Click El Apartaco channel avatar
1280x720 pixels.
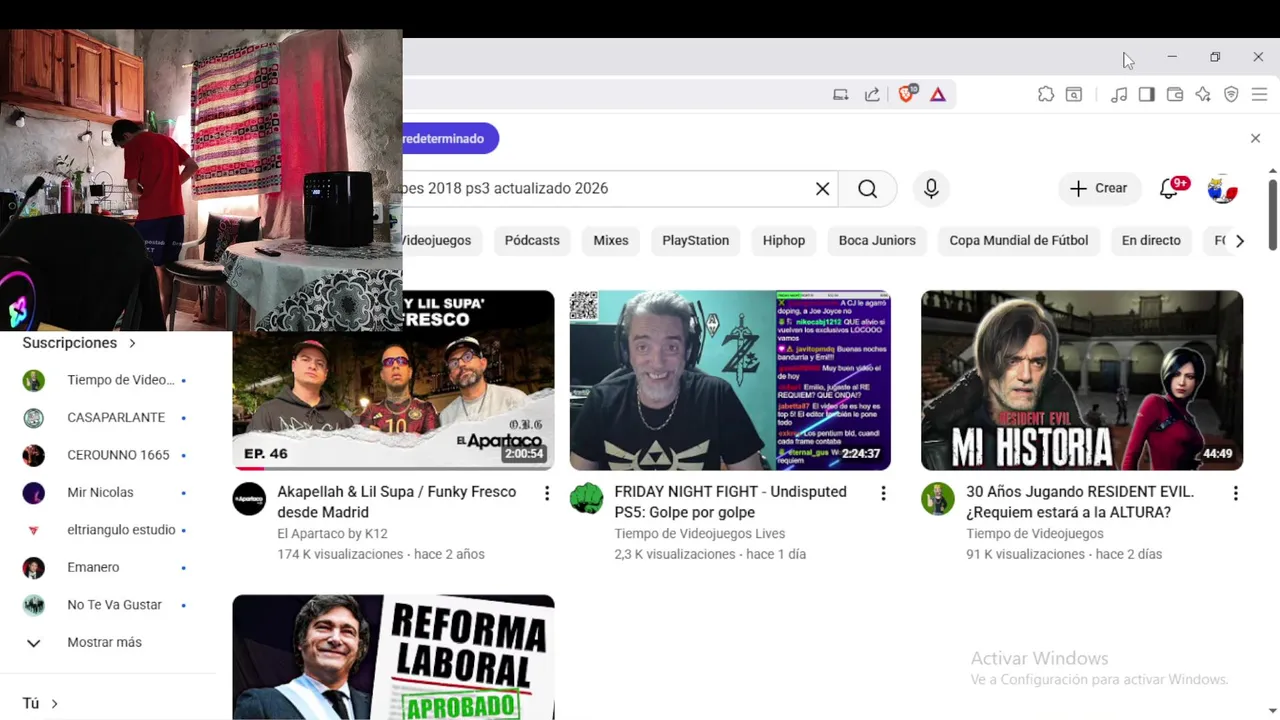click(x=249, y=498)
